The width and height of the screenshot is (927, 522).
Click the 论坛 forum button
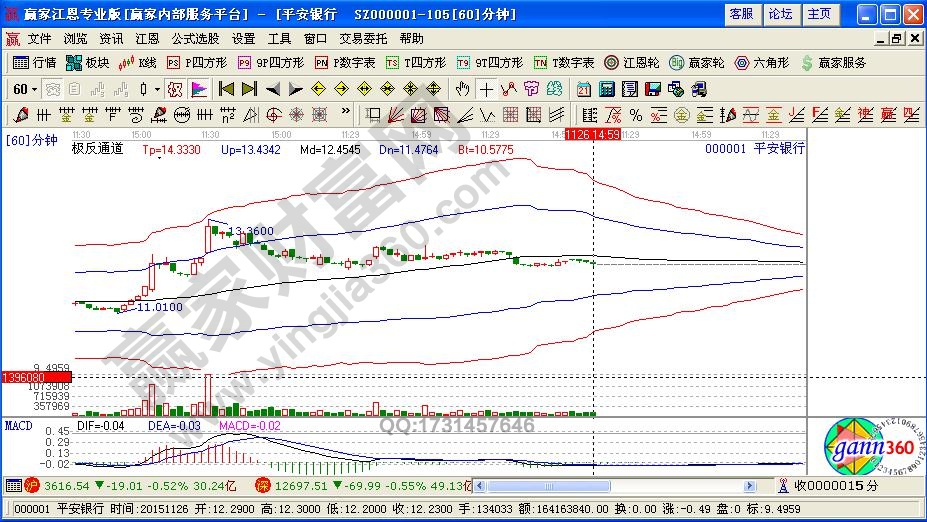coord(780,14)
